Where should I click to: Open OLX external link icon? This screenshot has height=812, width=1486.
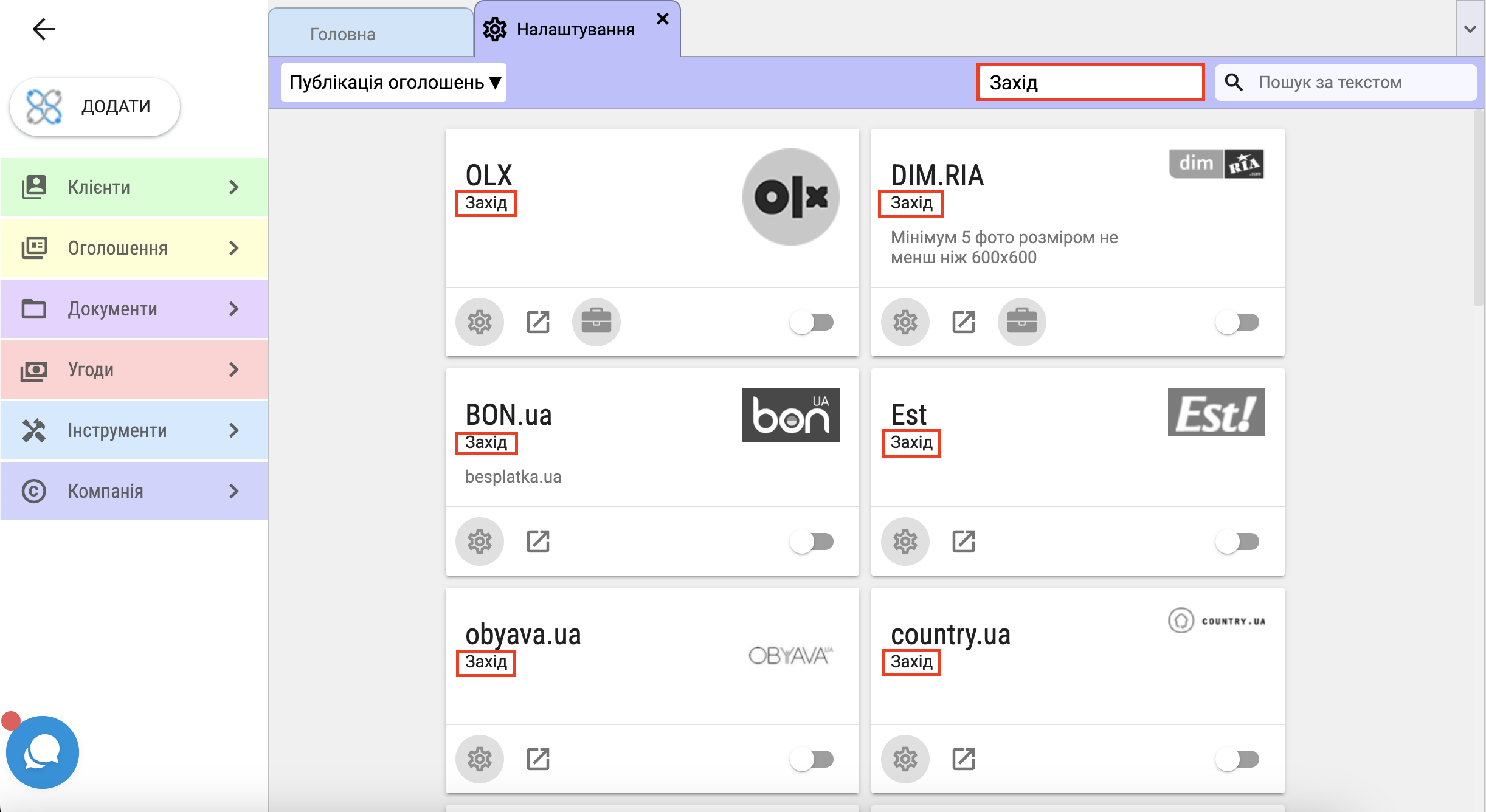tap(538, 322)
